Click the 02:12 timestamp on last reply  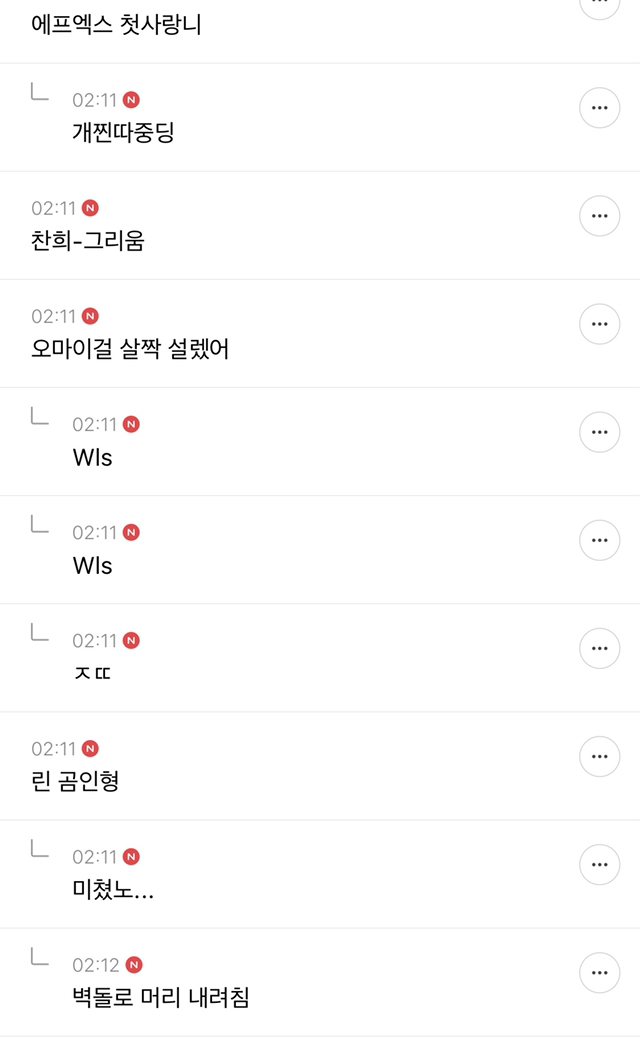tap(96, 965)
